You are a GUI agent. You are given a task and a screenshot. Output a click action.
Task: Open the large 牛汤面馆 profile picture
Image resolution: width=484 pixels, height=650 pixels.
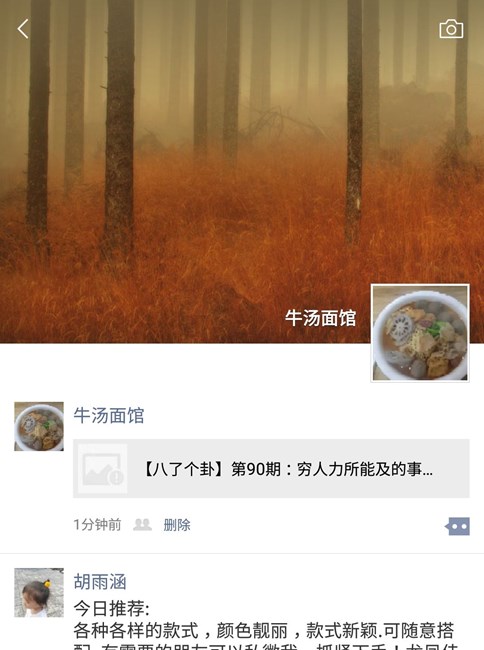(420, 333)
